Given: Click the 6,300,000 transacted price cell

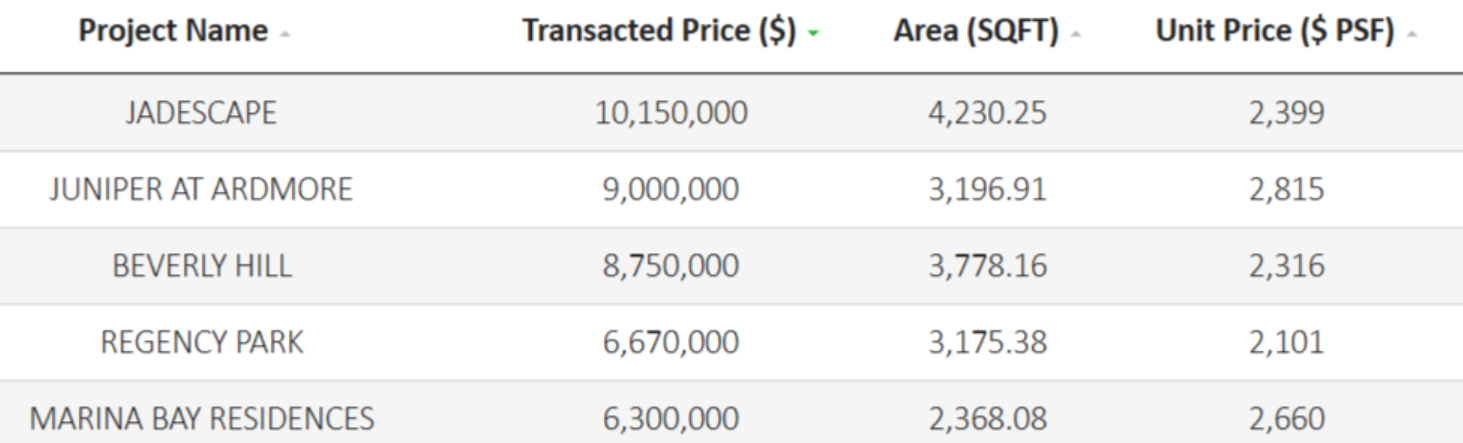Looking at the screenshot, I should (670, 418).
